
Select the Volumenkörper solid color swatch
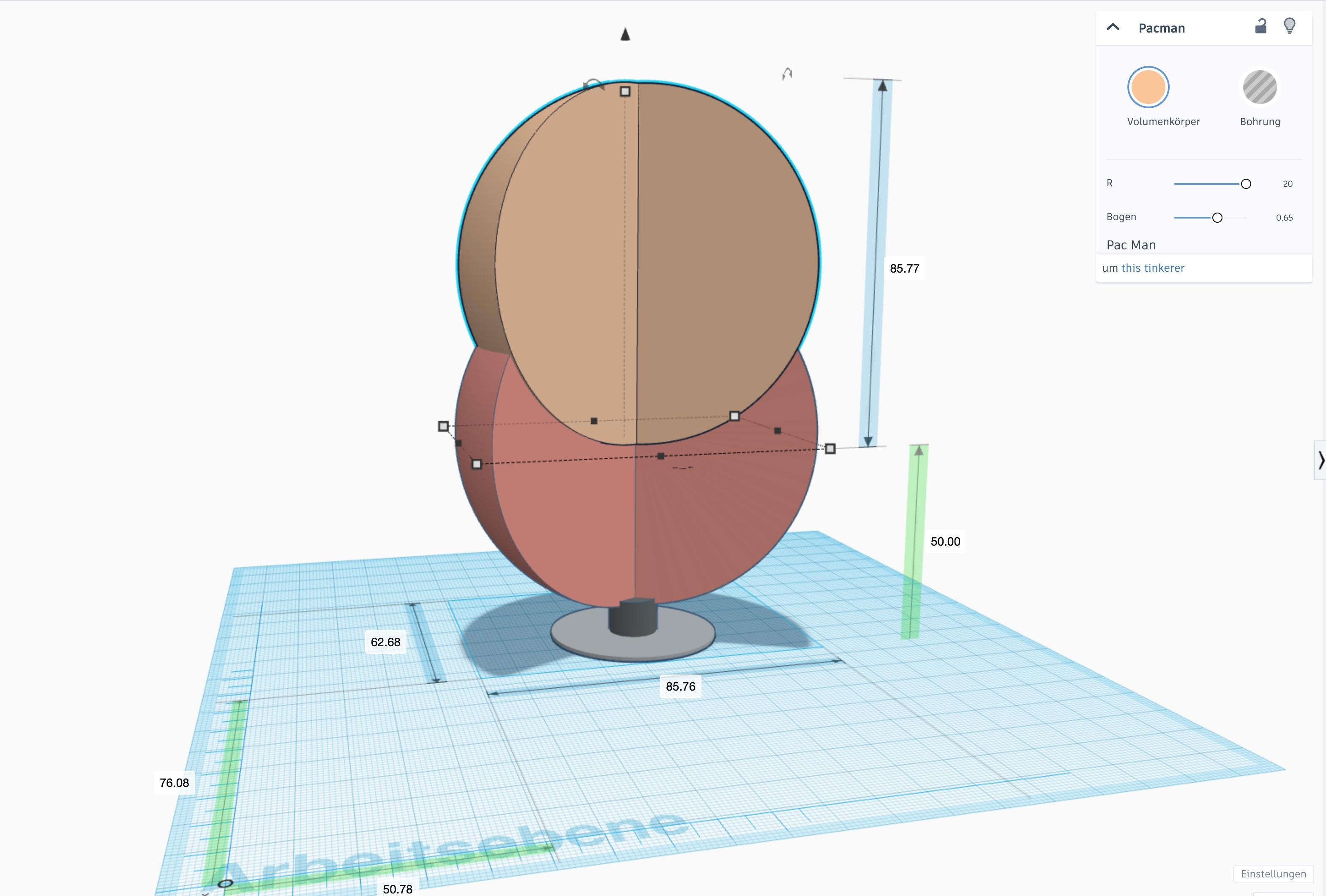coord(1148,87)
